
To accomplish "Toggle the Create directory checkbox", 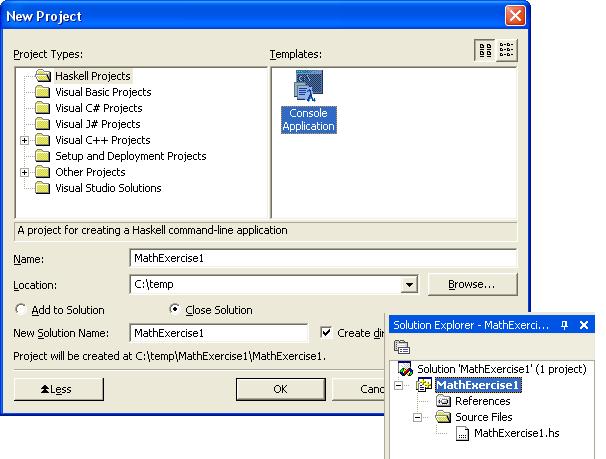I will point(326,333).
